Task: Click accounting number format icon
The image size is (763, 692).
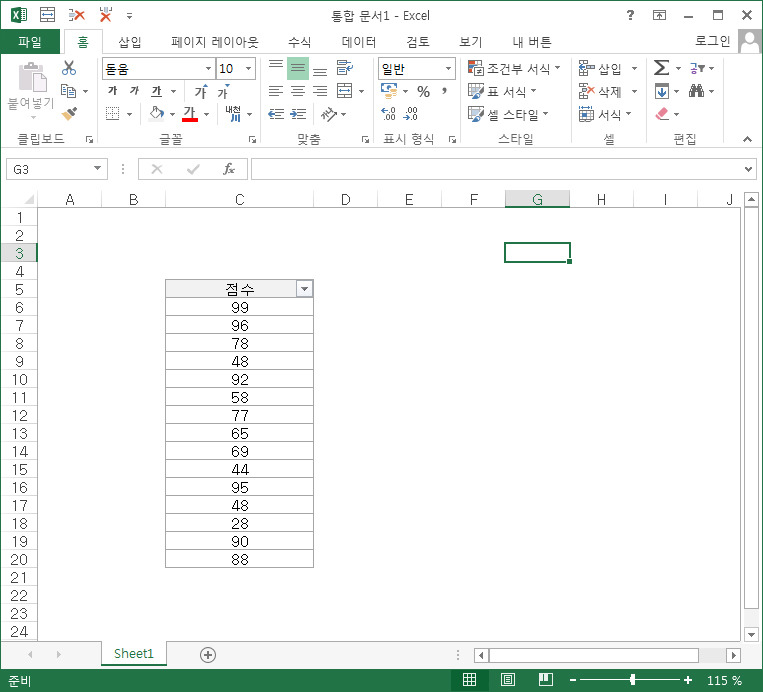Action: click(x=389, y=91)
